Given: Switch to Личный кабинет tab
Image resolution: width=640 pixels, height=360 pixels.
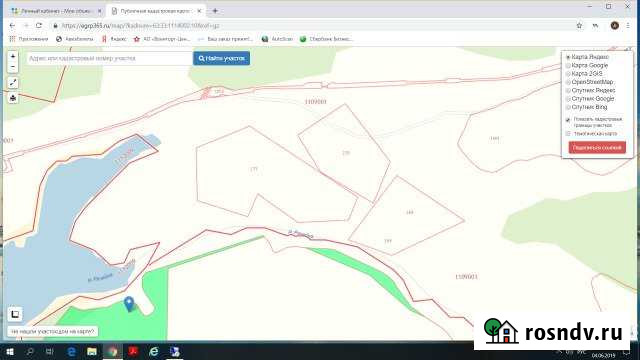Looking at the screenshot, I should [x=56, y=11].
